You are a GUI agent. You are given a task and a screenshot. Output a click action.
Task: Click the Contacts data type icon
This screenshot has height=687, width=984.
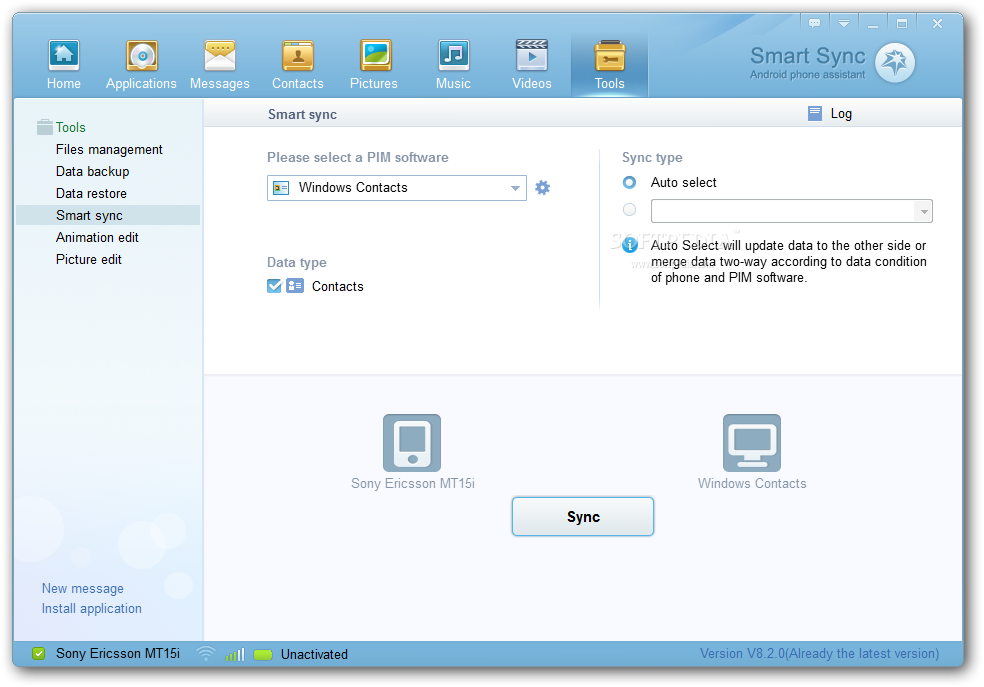(x=295, y=286)
